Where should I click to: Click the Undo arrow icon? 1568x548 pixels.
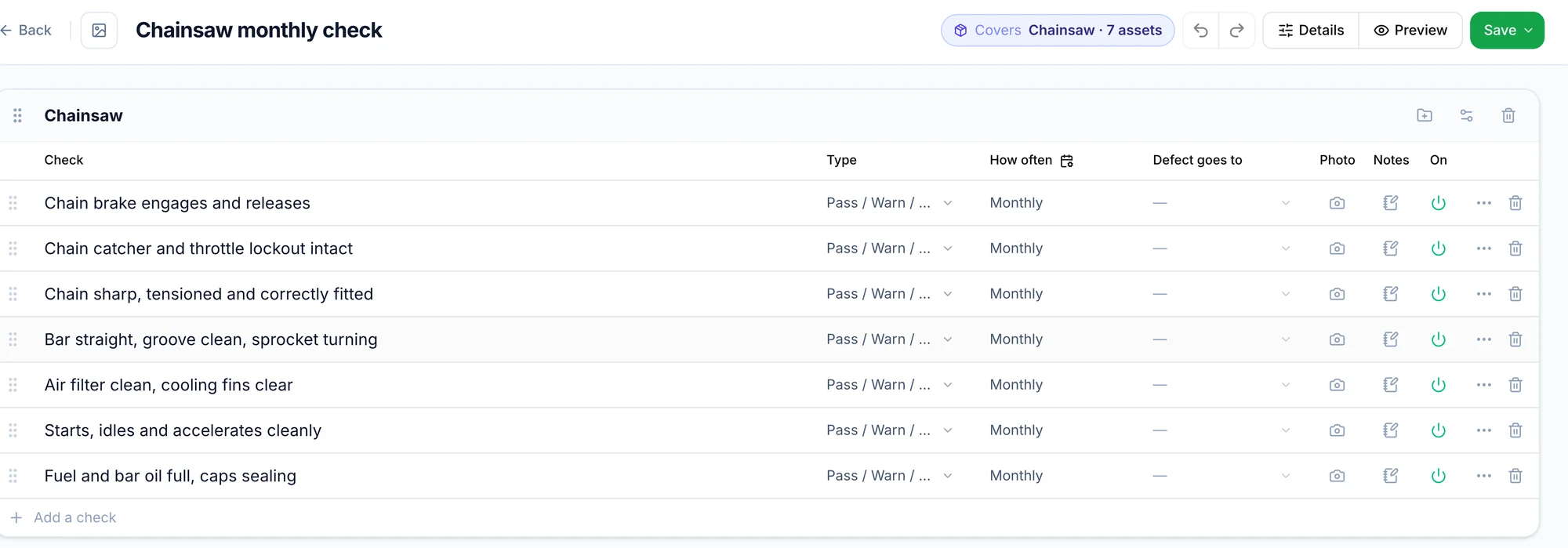click(x=1200, y=31)
